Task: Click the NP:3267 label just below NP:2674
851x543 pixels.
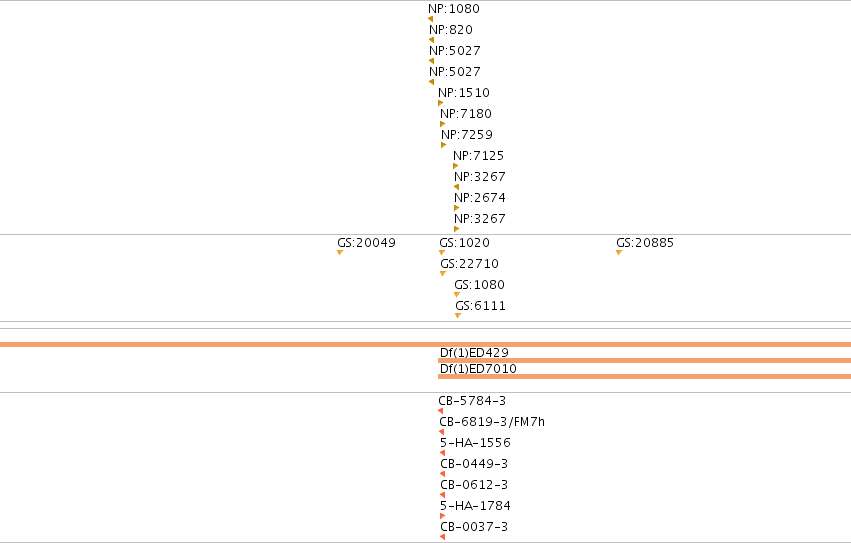Action: pos(480,219)
